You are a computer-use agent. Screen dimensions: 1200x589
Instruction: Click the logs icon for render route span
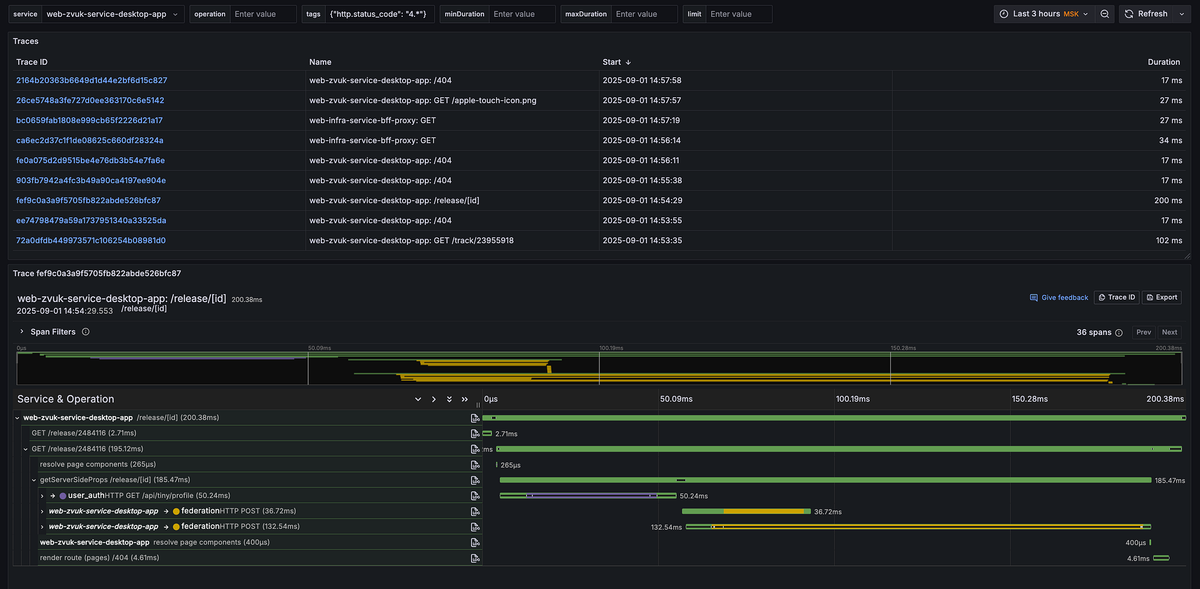475,558
